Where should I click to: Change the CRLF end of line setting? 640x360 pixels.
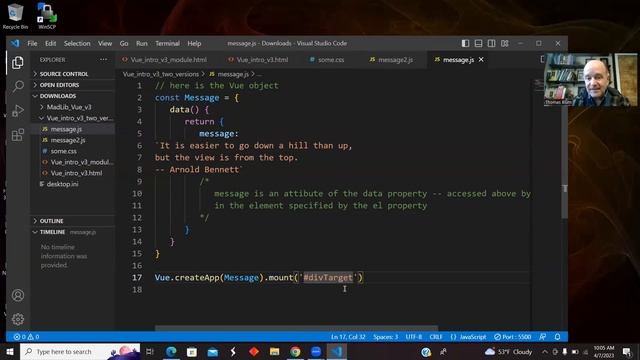436,337
